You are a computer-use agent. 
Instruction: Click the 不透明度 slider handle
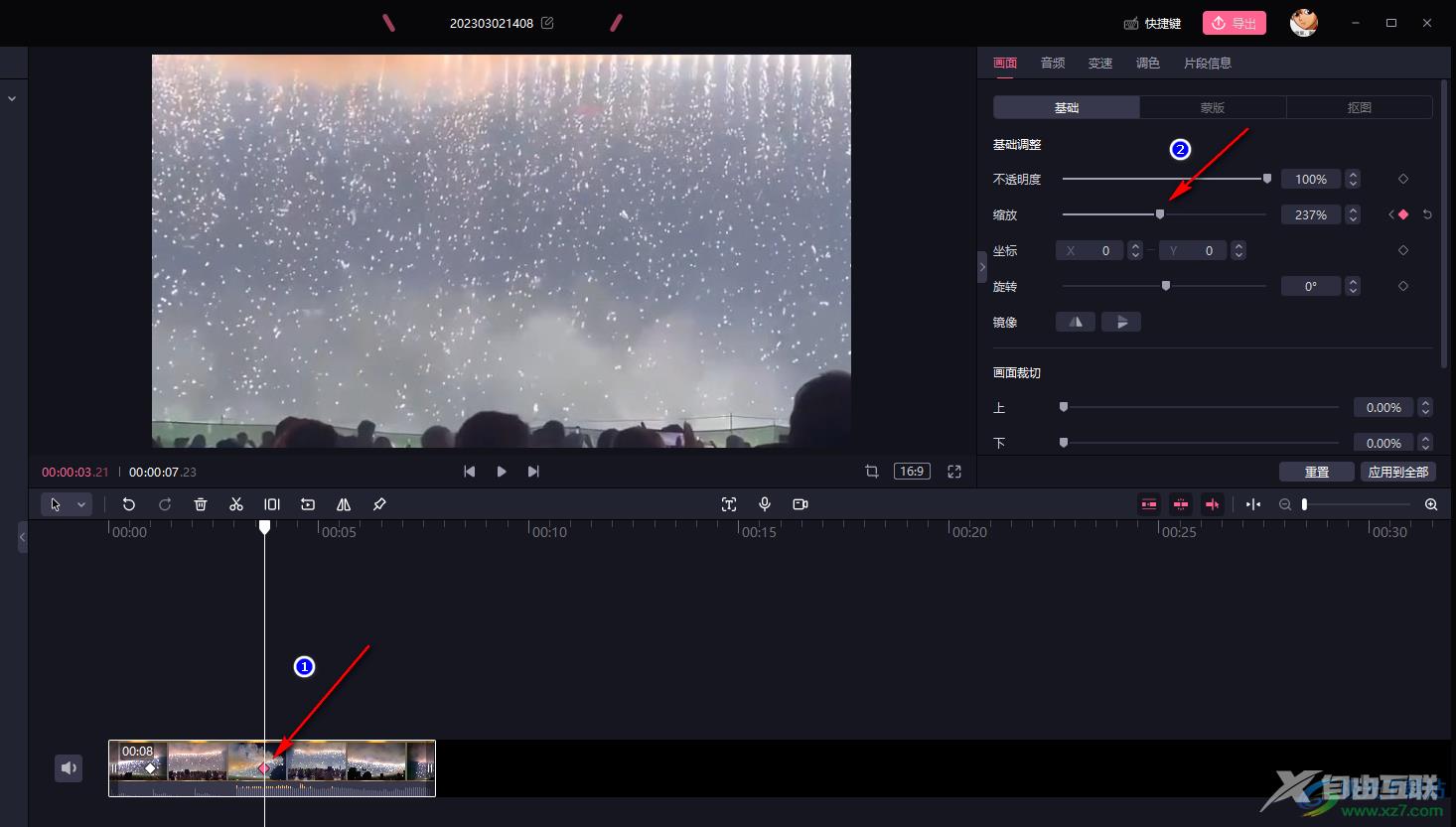click(x=1267, y=179)
